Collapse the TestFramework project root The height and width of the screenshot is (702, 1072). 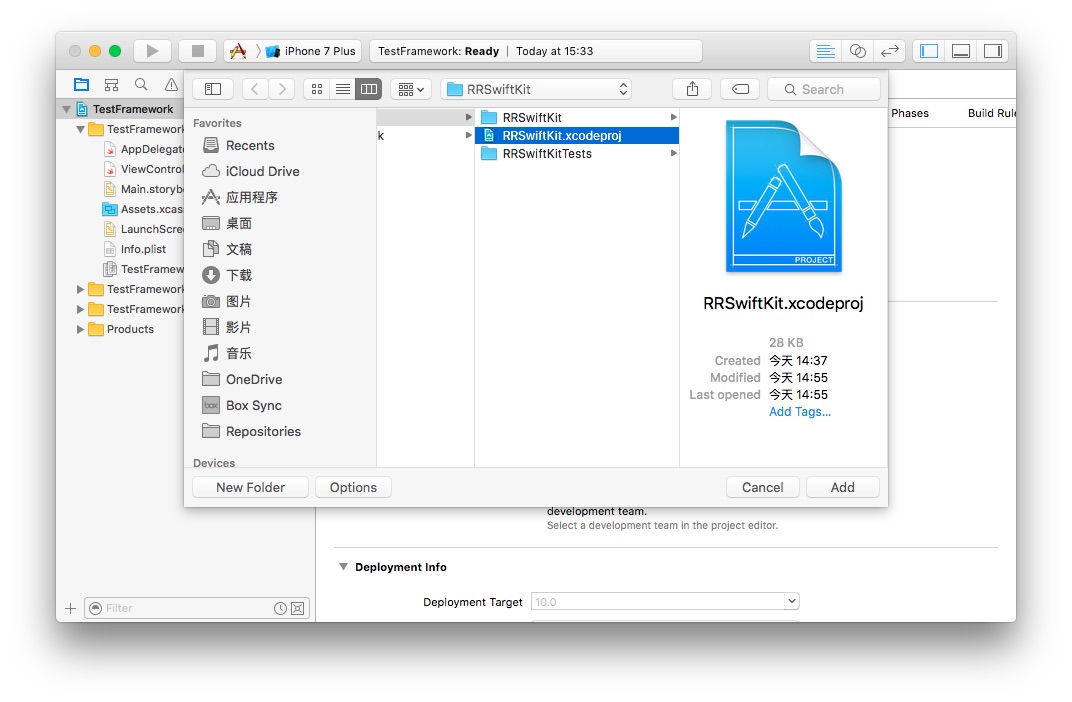click(66, 109)
